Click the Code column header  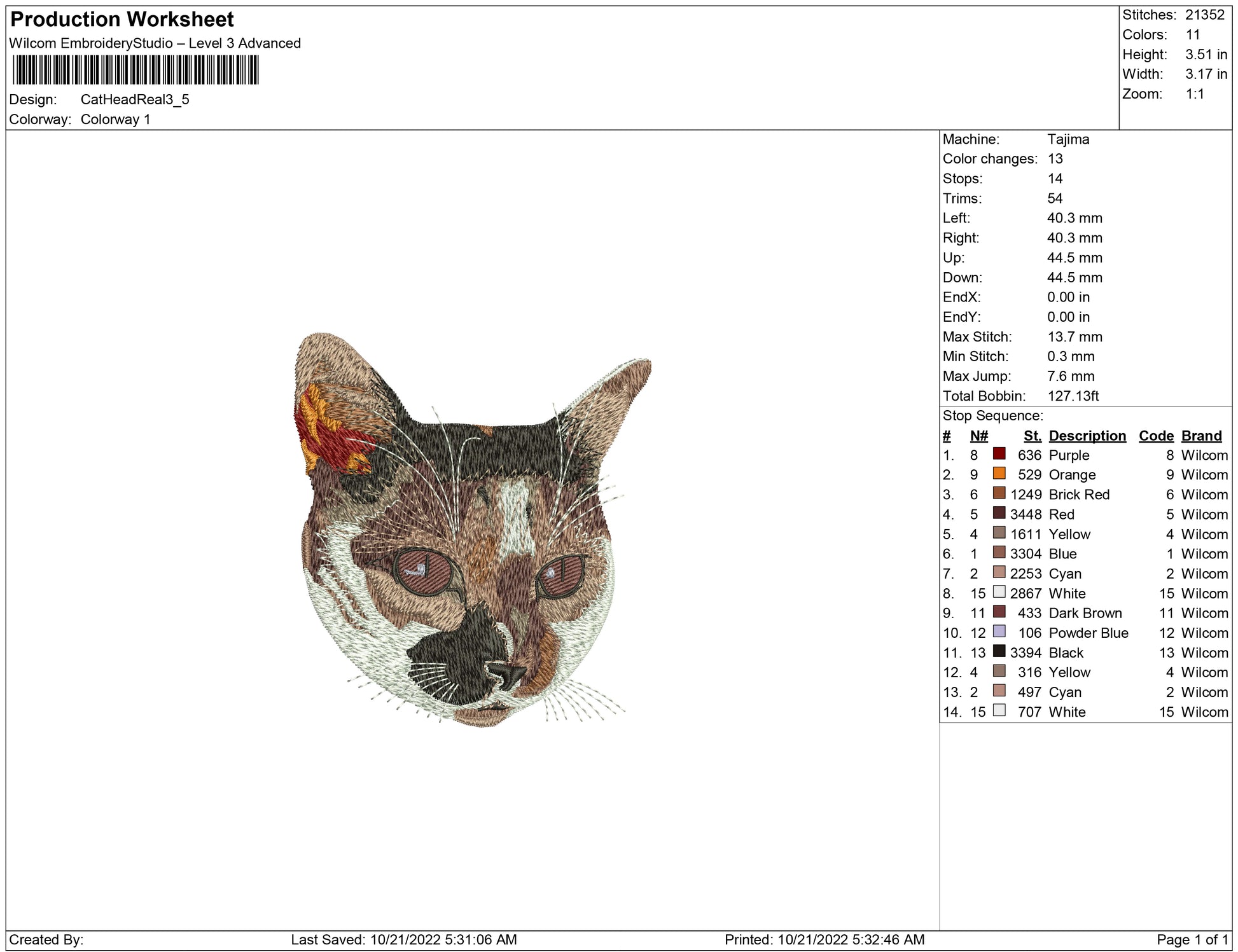click(1155, 436)
